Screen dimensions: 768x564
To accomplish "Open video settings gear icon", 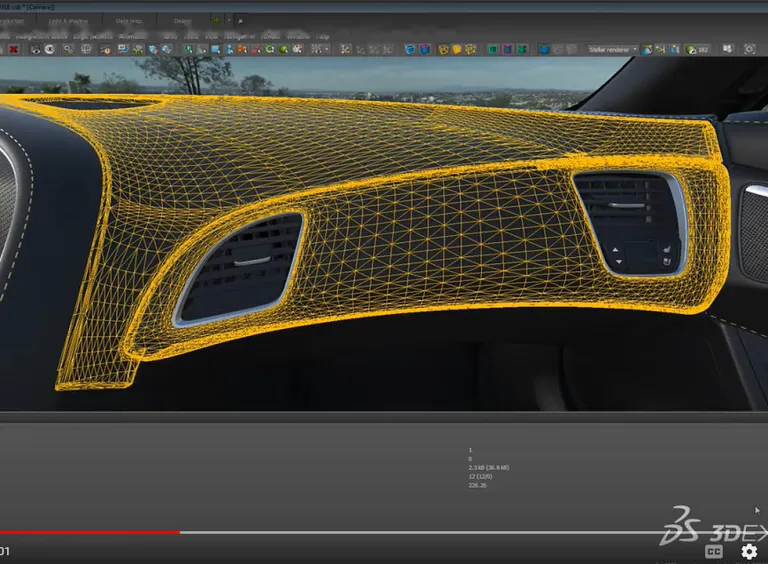I will click(749, 551).
